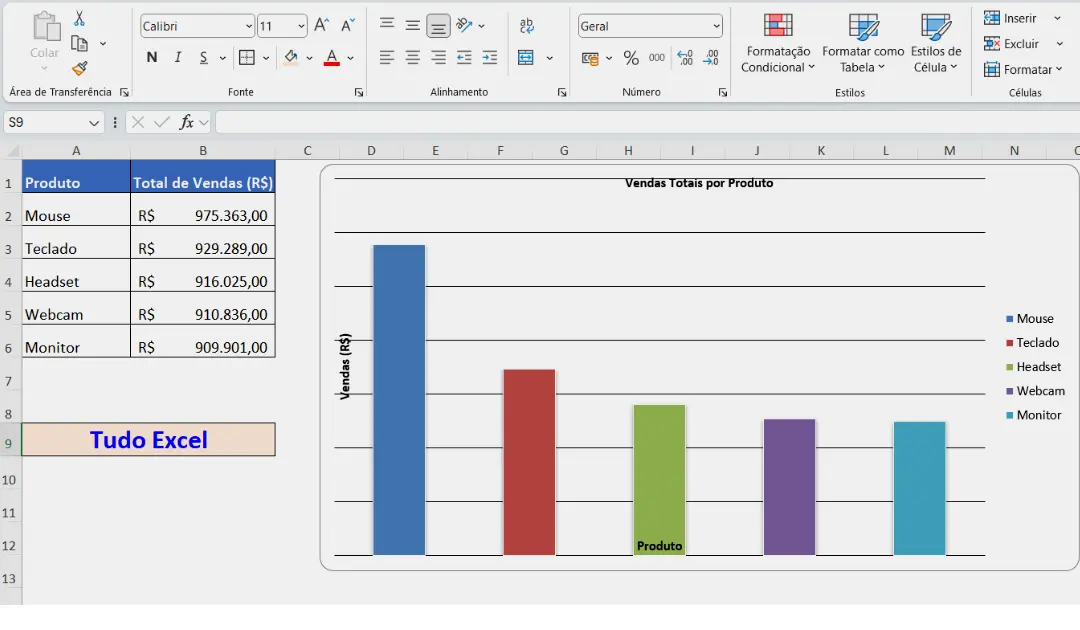Toggle wrap text alignment option
Viewport: 1080px width, 630px height.
coord(526,26)
